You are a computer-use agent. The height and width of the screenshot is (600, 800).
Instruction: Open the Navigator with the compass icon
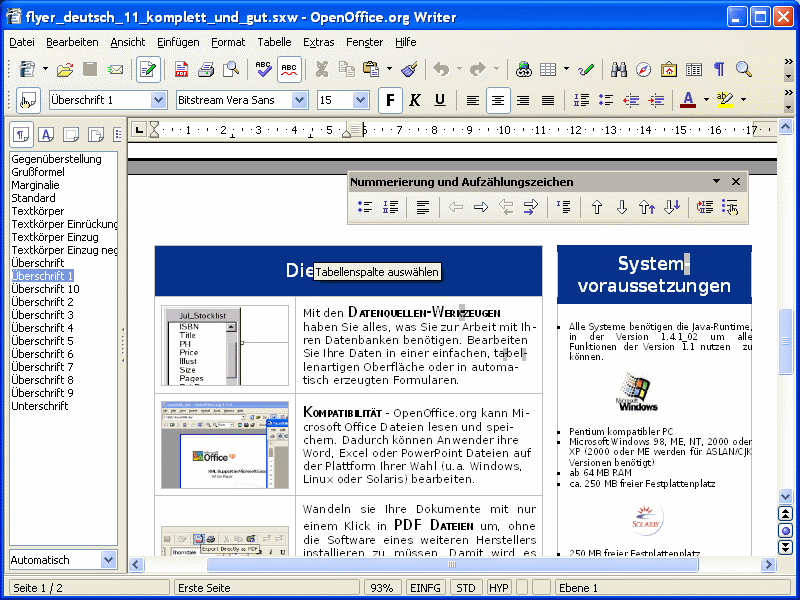coord(644,69)
